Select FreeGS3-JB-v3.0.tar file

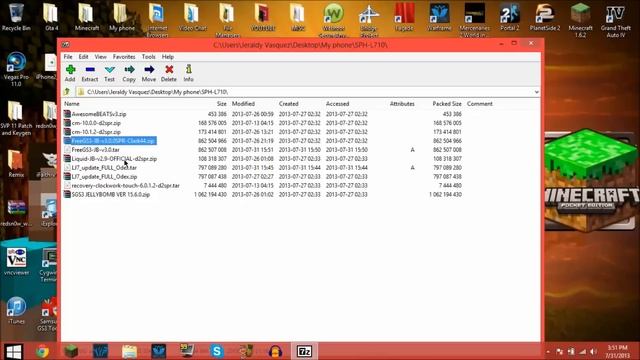(96, 150)
